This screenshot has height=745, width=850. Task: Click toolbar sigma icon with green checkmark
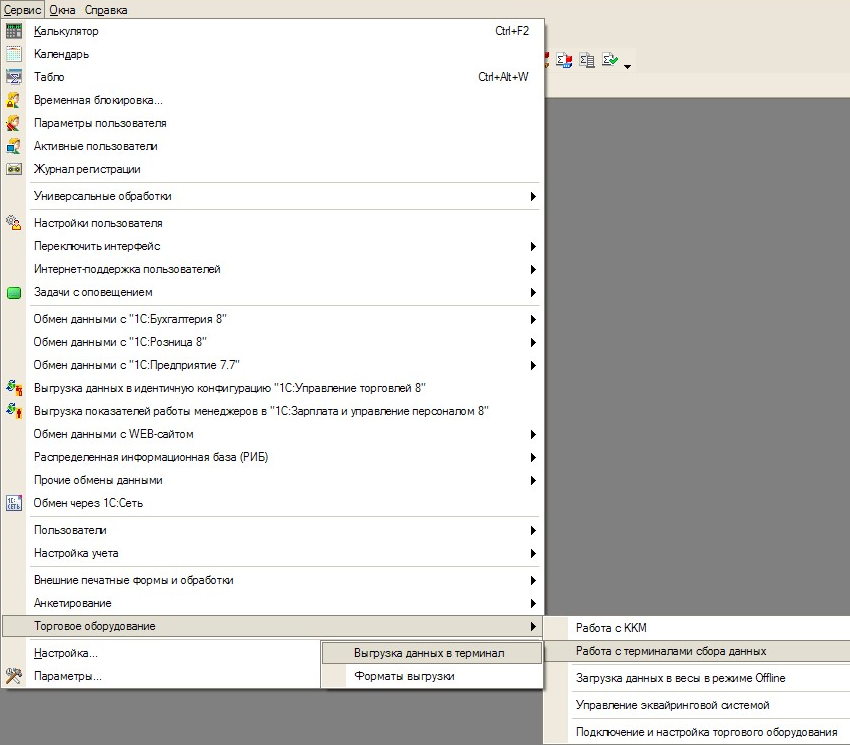click(609, 60)
